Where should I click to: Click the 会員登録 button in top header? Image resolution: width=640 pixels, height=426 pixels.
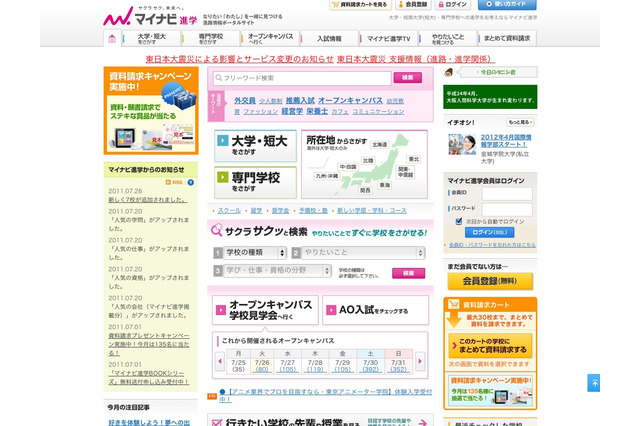click(x=413, y=4)
